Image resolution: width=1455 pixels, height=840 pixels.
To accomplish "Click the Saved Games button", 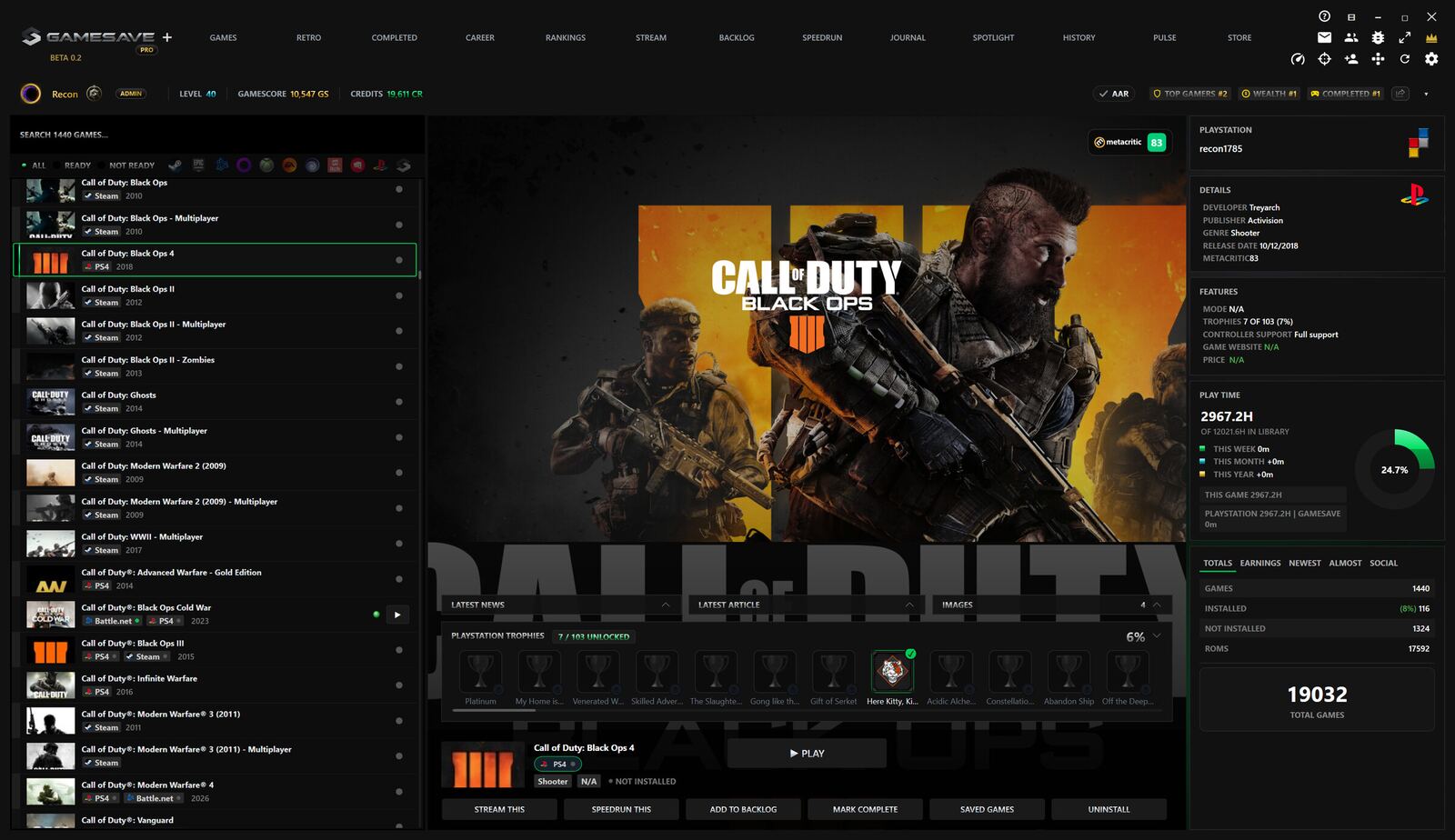I will point(987,809).
